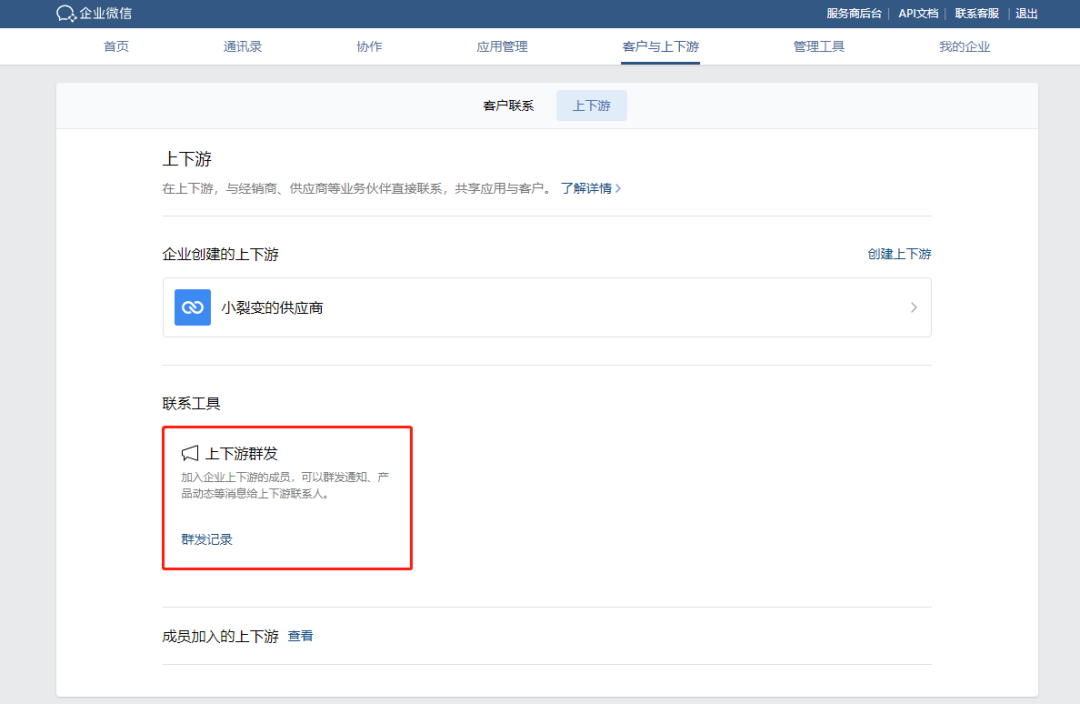Screen dimensions: 1080x704
Task: Open the 管理工具 section
Action: coord(818,46)
